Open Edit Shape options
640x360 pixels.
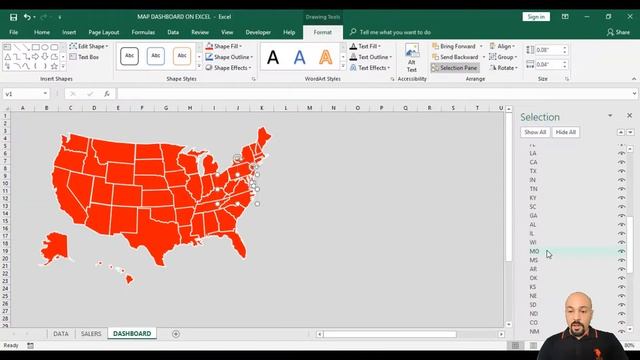[89, 46]
